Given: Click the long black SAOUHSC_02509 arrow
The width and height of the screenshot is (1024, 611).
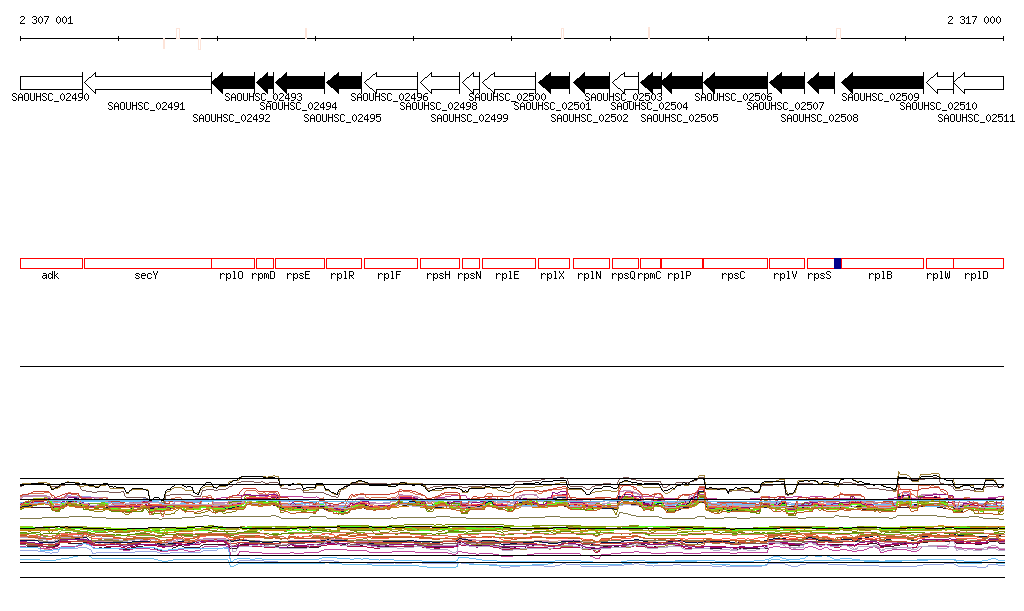Looking at the screenshot, I should point(883,83).
